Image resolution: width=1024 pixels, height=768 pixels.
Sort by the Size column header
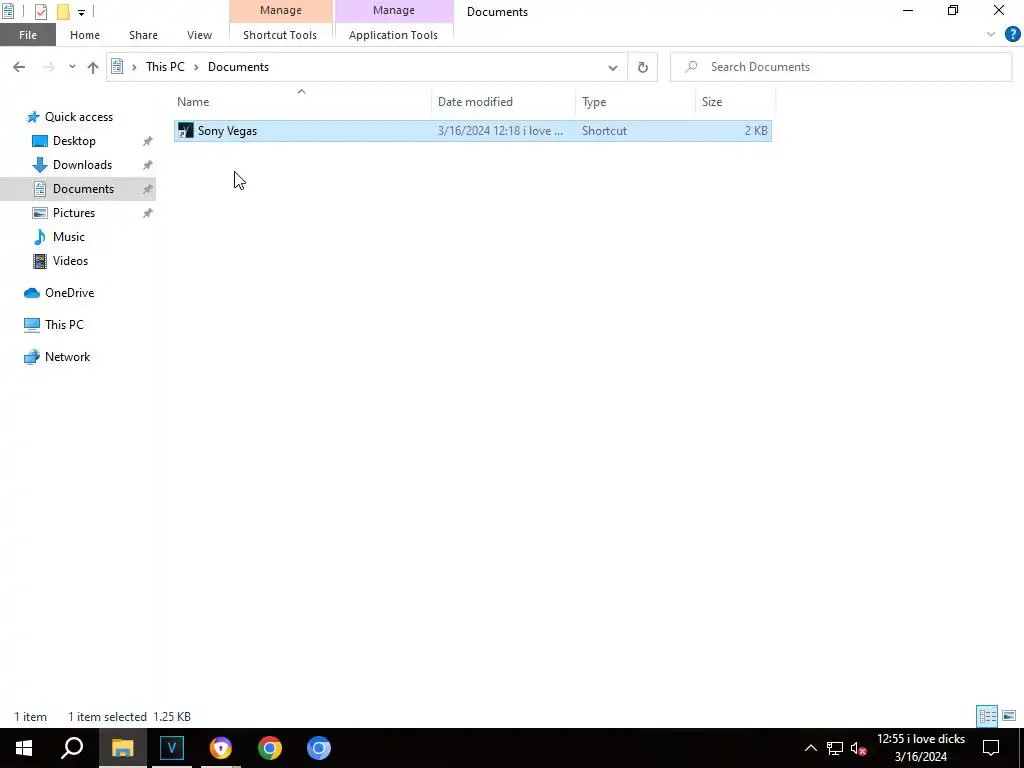735,102
